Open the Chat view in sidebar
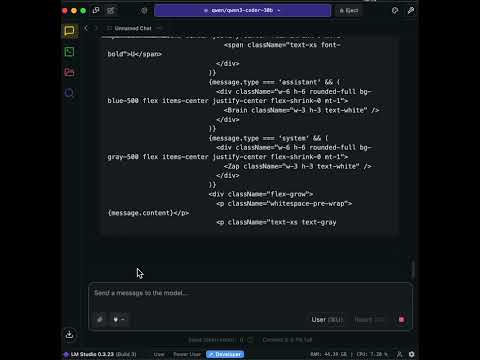This screenshot has height=360, width=480. [69, 31]
